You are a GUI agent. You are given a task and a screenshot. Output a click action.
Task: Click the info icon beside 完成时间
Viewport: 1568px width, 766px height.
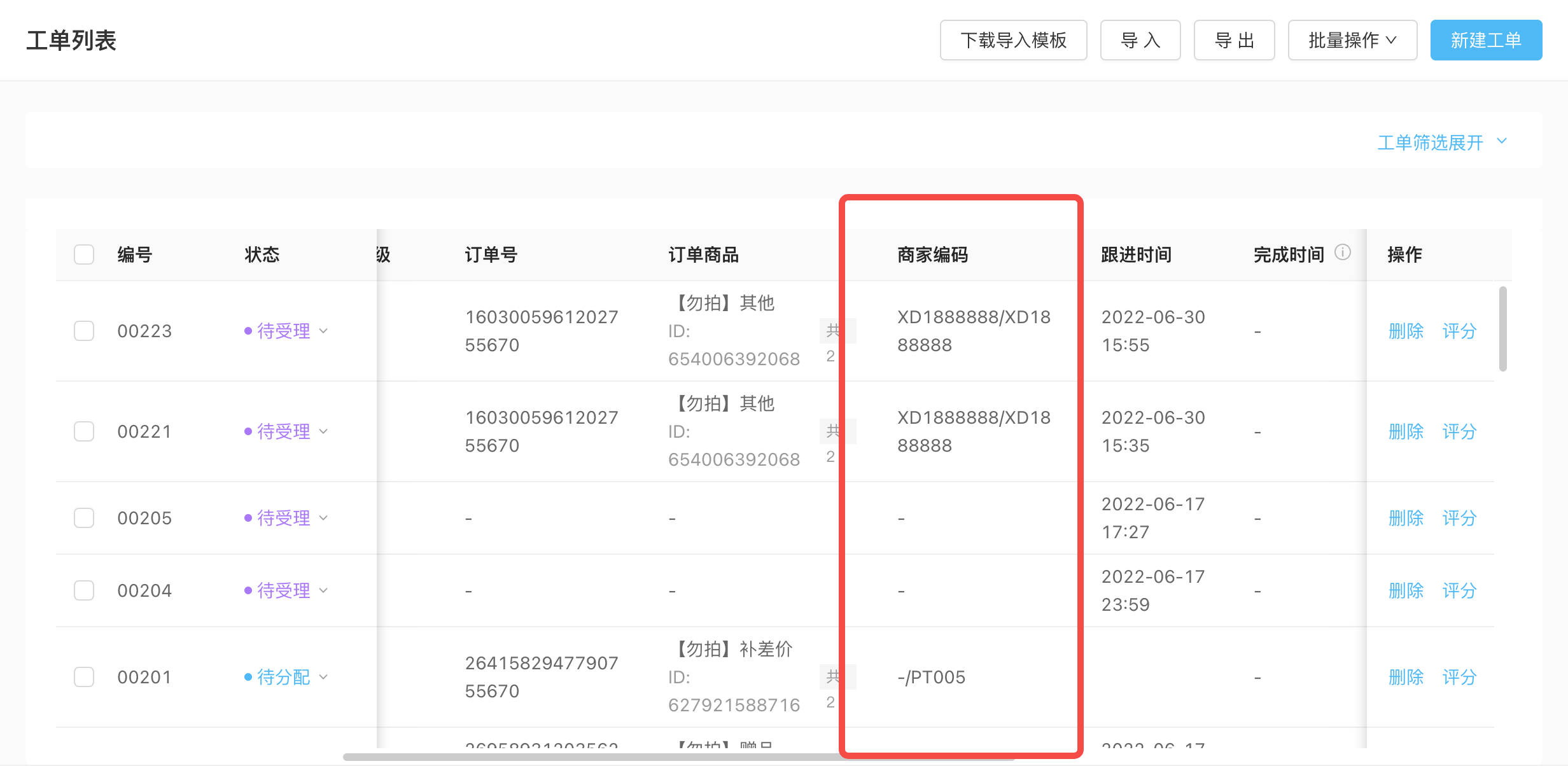click(x=1343, y=253)
